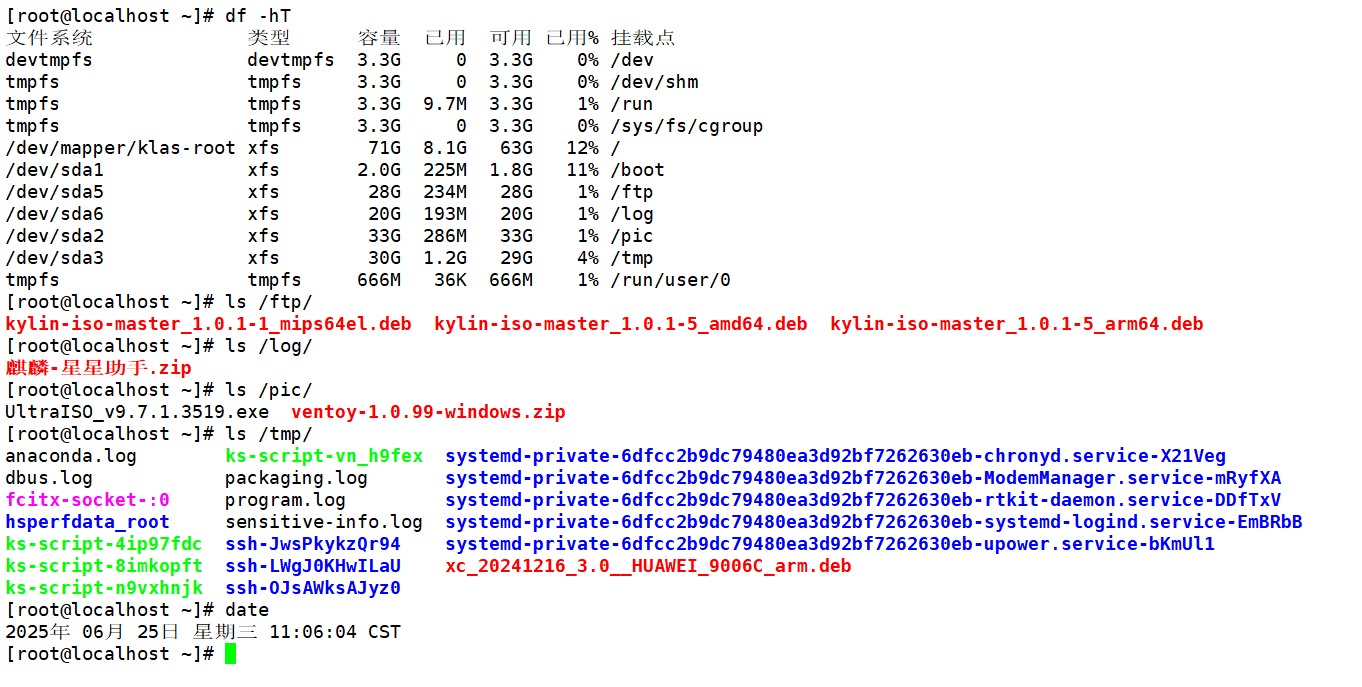The height and width of the screenshot is (687, 1362).
Task: Click the date output line
Action: tap(203, 632)
